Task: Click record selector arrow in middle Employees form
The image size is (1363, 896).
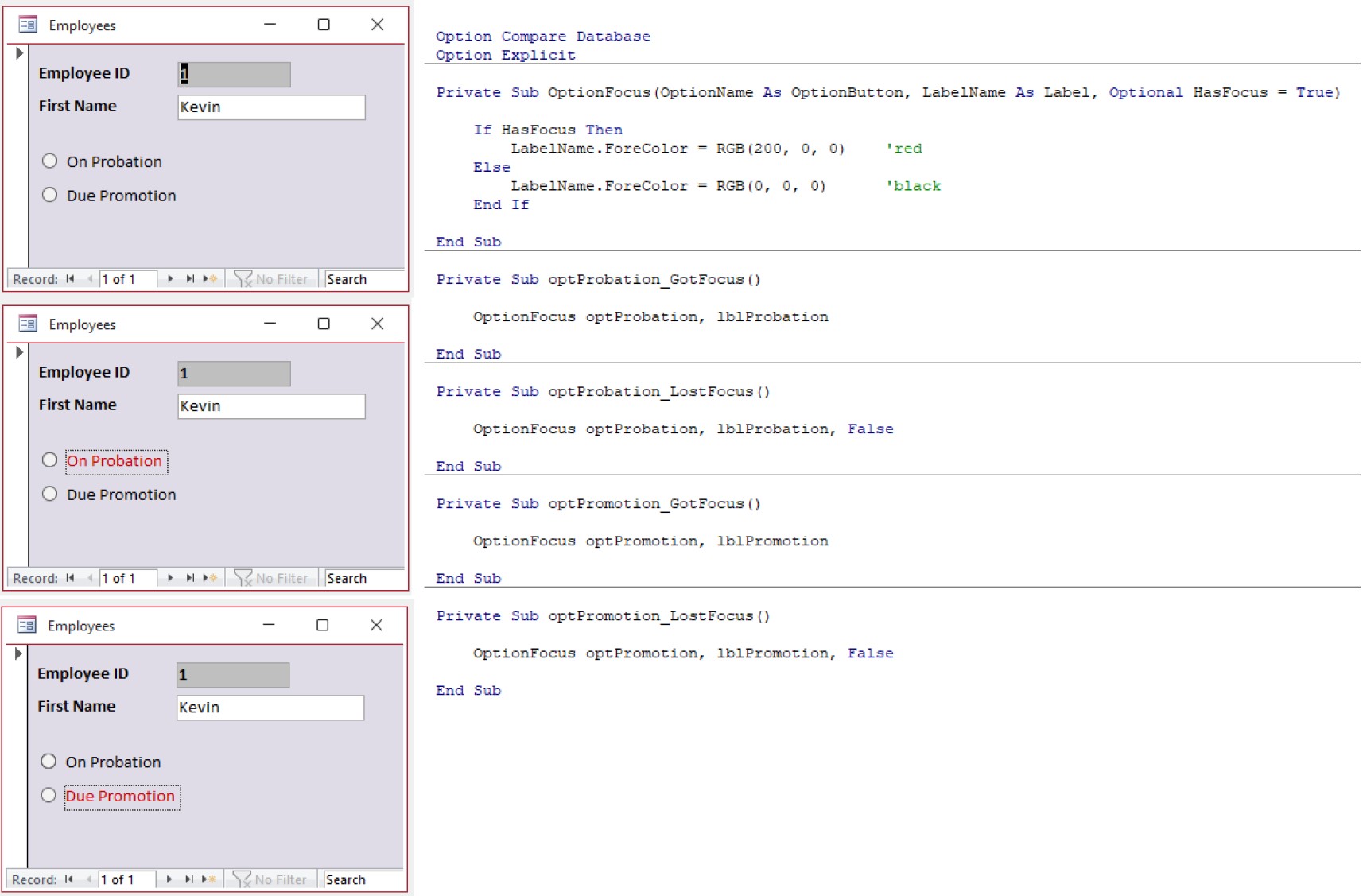Action: point(19,352)
